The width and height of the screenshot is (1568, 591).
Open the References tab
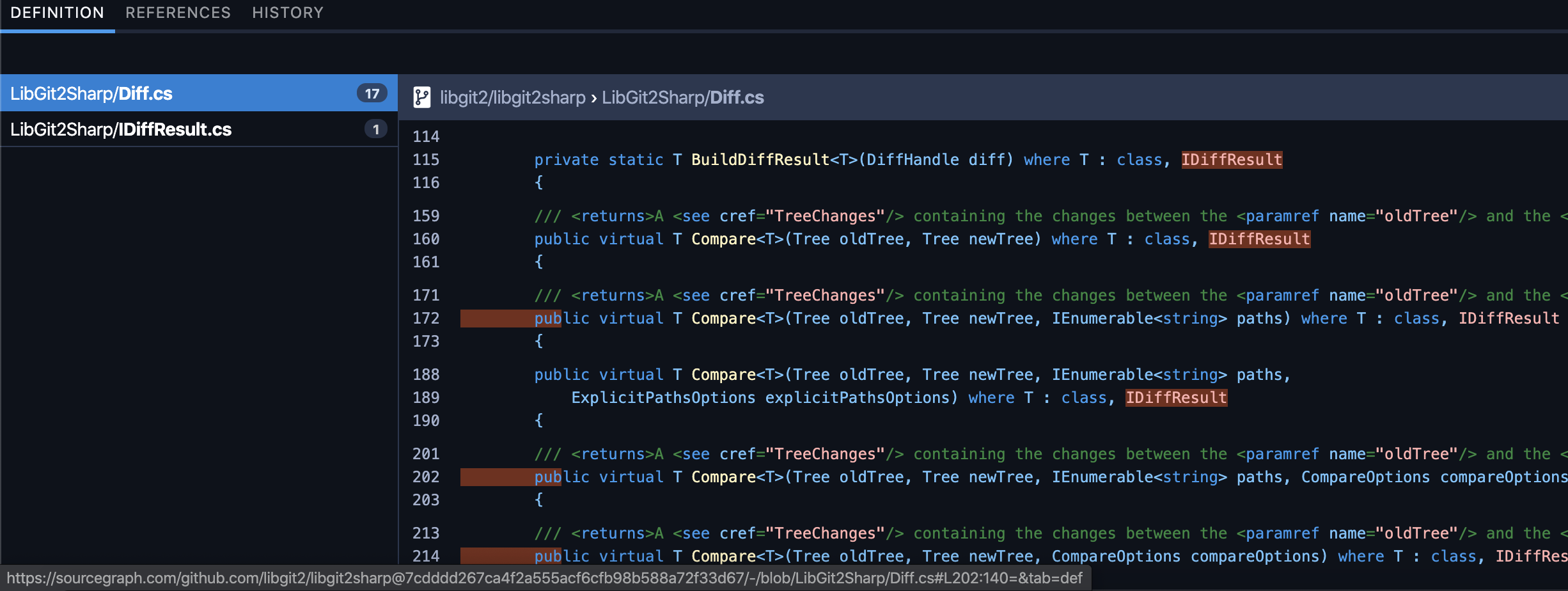coord(178,13)
